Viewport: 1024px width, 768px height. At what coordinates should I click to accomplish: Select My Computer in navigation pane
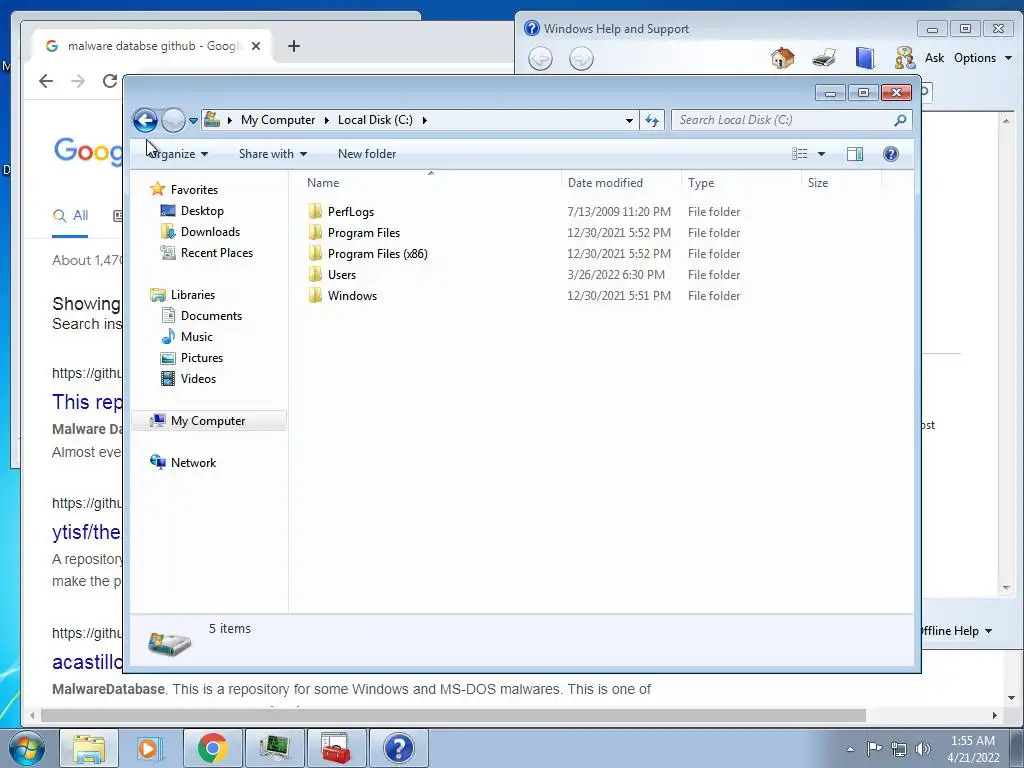(208, 421)
